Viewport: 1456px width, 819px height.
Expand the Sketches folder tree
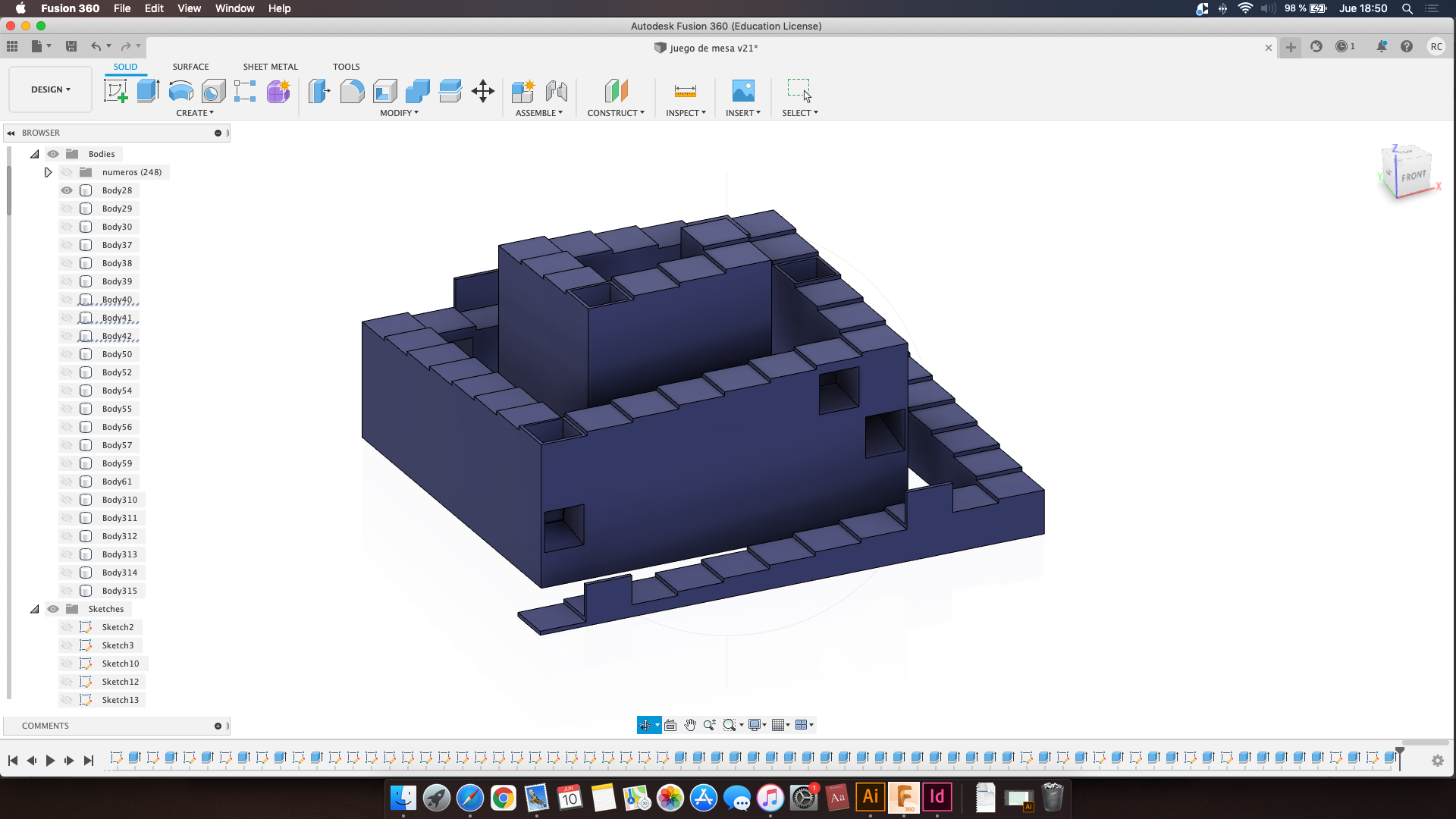point(34,608)
